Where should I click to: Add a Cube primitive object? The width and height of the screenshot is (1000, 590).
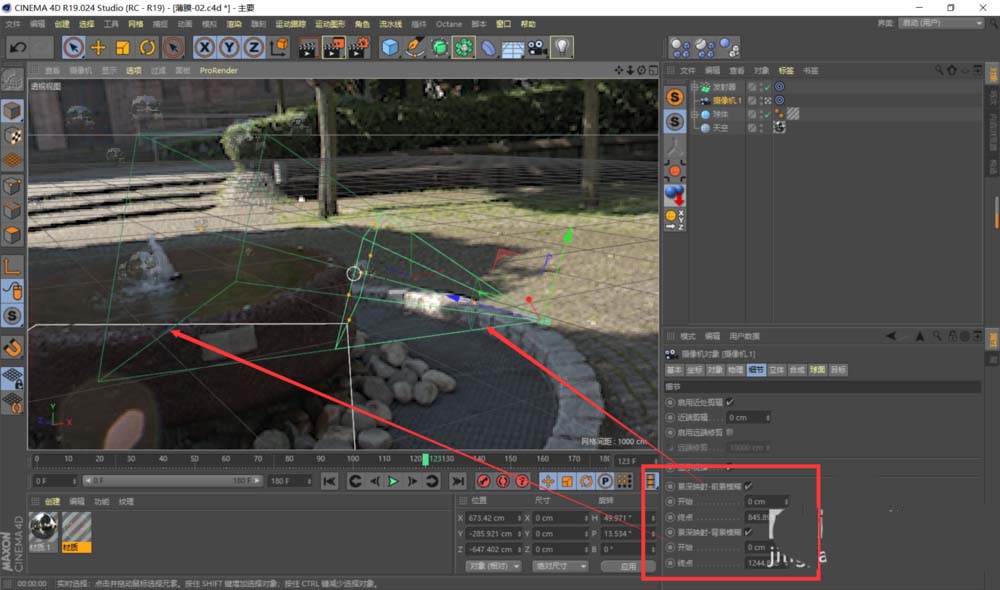[x=390, y=47]
